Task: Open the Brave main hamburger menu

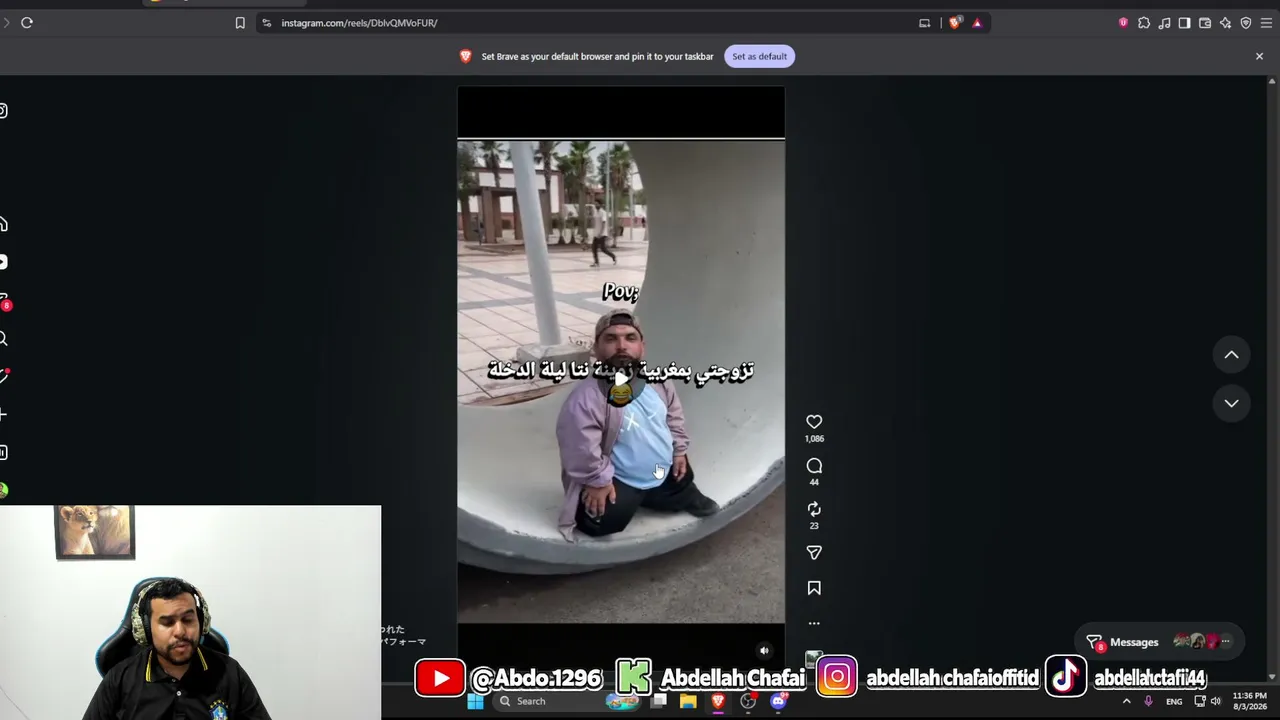Action: coord(1266,23)
